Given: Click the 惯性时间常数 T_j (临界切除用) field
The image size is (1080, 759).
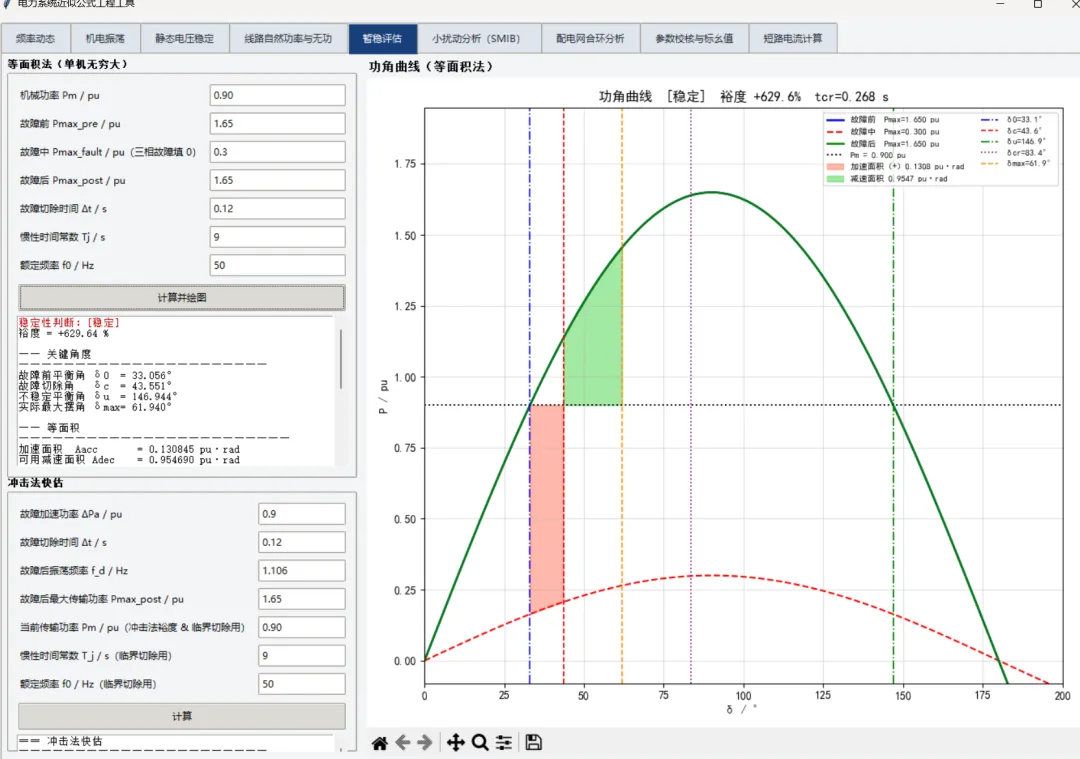Looking at the screenshot, I should click(302, 656).
